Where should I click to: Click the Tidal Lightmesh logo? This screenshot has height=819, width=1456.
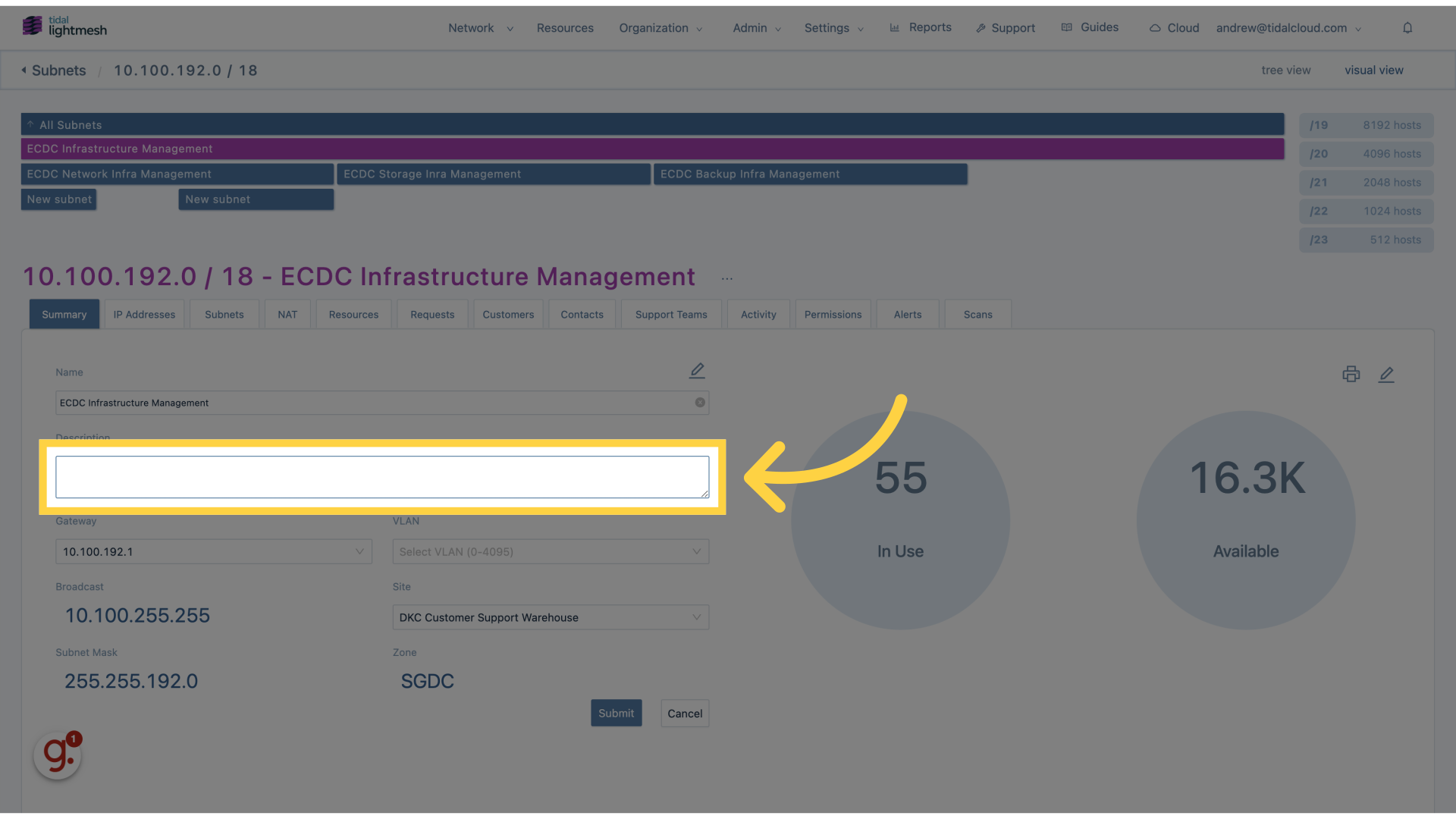coord(64,27)
